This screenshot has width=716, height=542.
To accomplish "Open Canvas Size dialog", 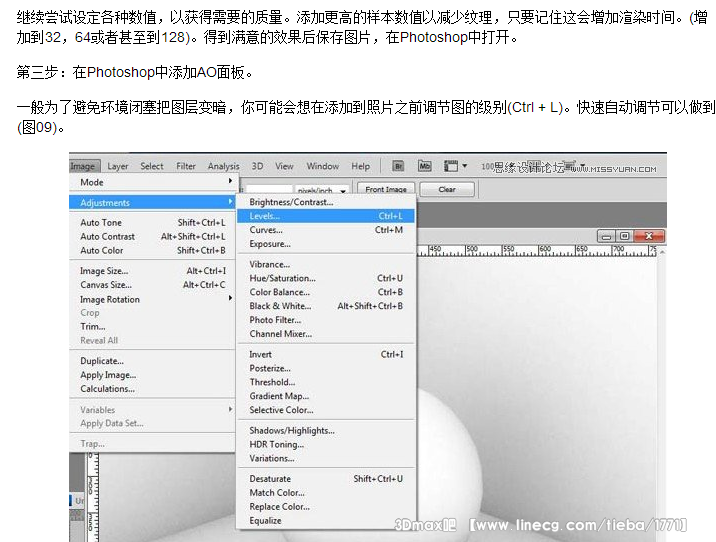I will coord(152,284).
